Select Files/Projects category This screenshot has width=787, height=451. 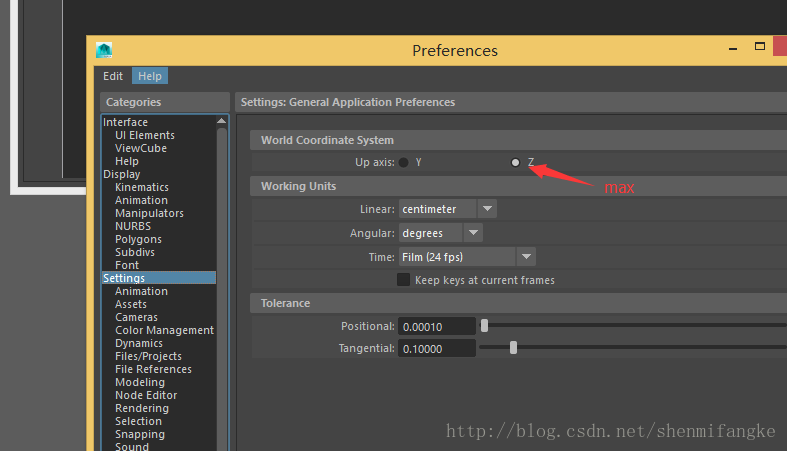tap(148, 356)
